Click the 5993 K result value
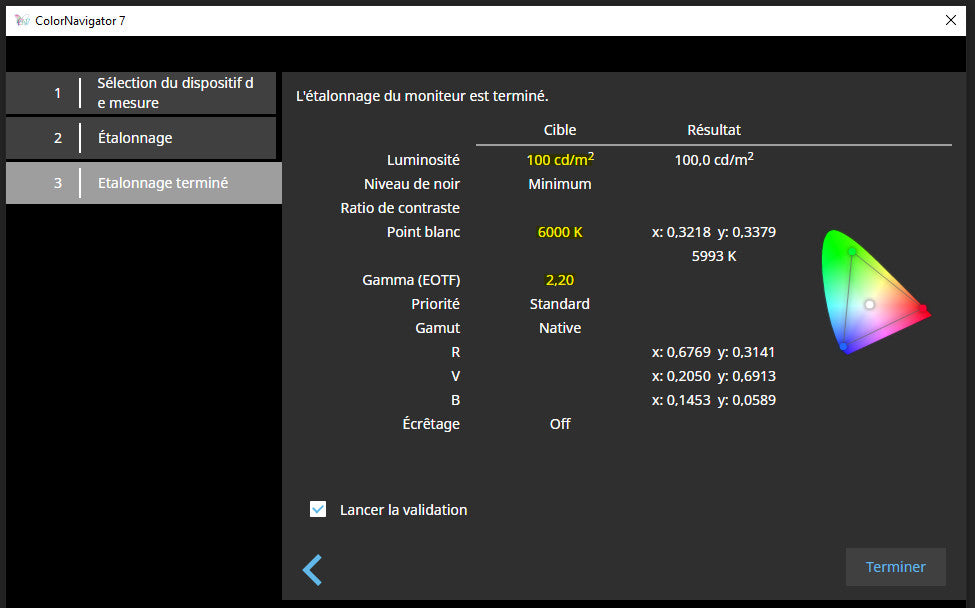This screenshot has width=975, height=608. coord(714,256)
